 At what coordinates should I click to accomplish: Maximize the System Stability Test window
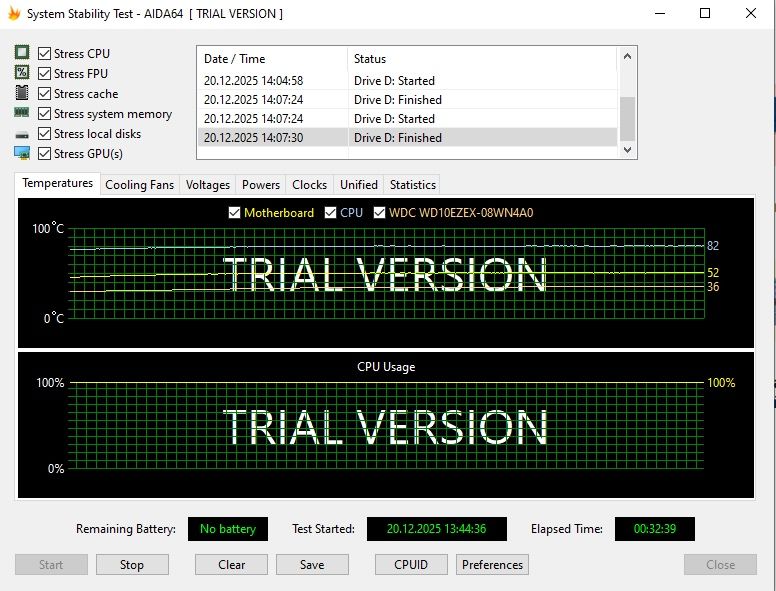[x=705, y=13]
